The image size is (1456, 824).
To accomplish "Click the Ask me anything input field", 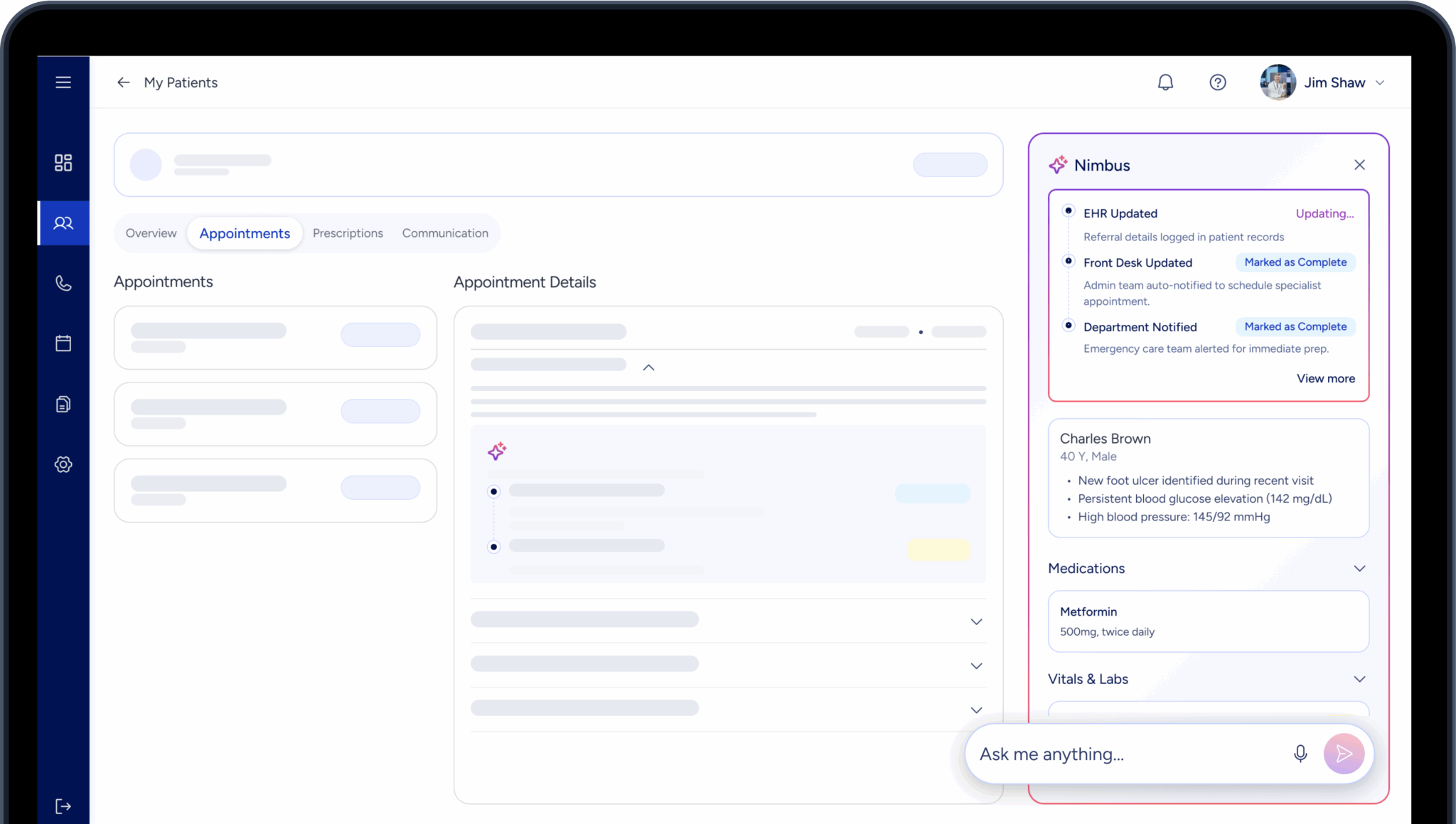I will coord(1123,754).
